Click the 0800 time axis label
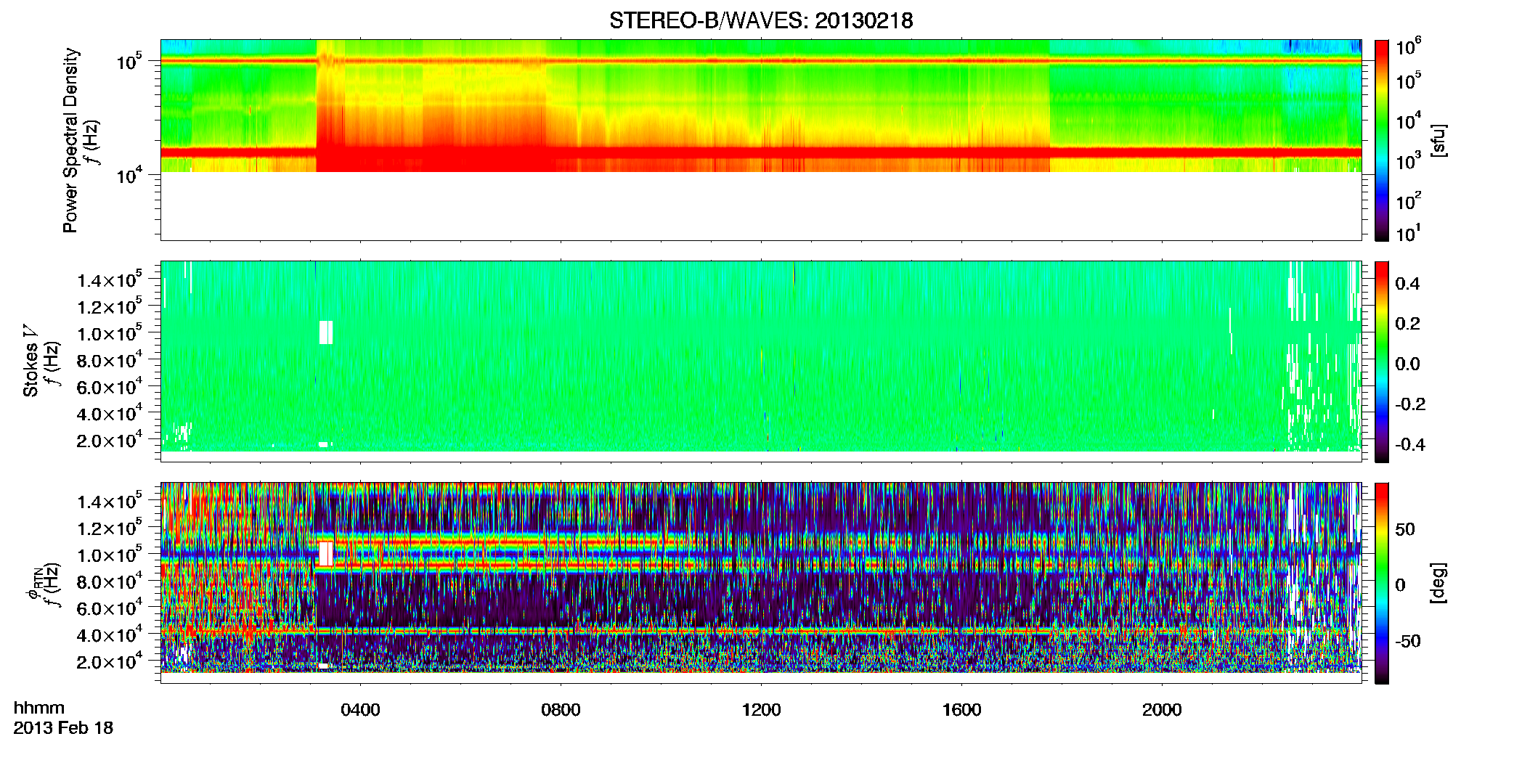This screenshot has height=784, width=1522. [x=561, y=710]
